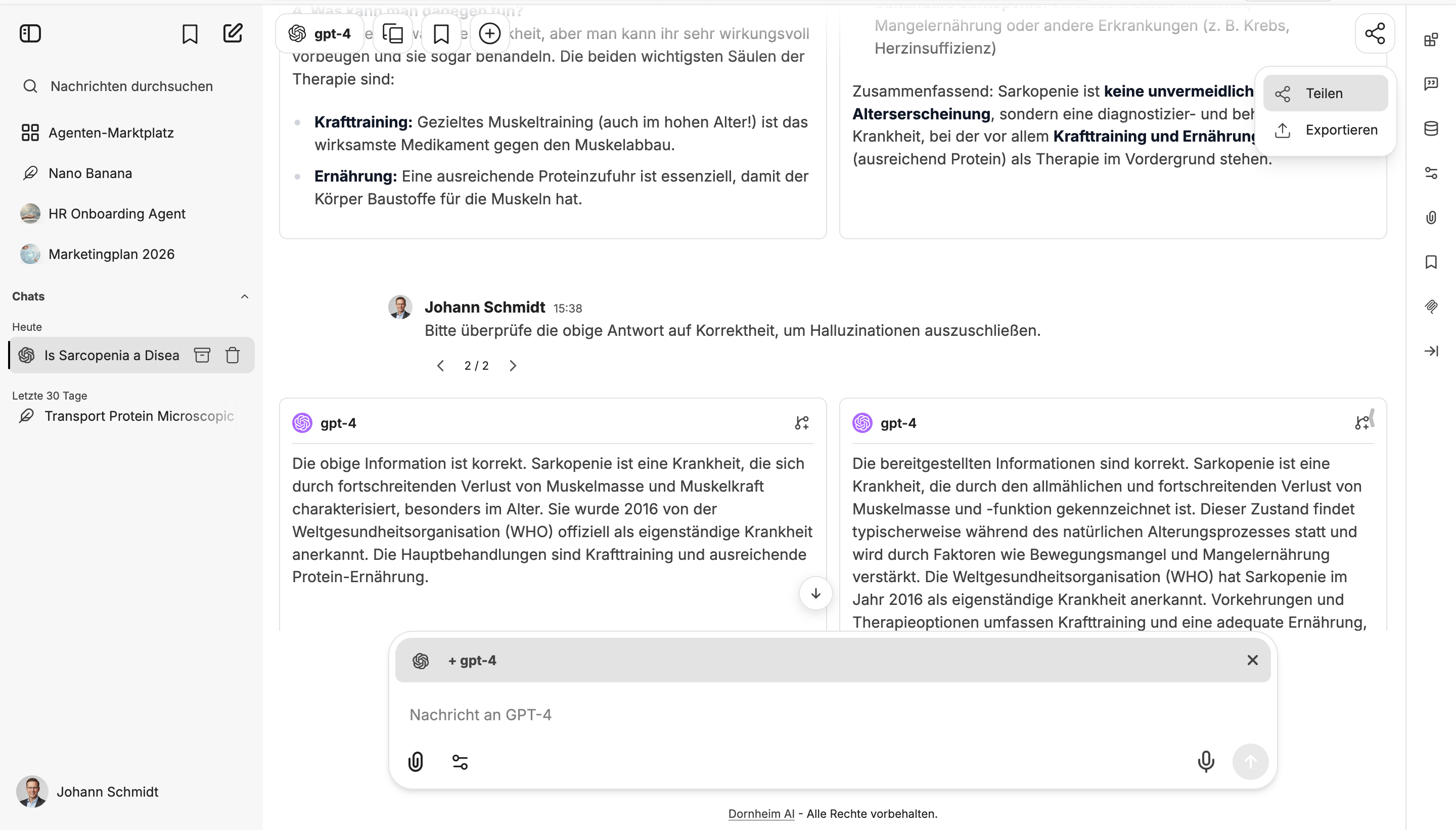Select 'Exportieren' from the share menu
Screen dimensions: 1456x830
click(x=1342, y=129)
